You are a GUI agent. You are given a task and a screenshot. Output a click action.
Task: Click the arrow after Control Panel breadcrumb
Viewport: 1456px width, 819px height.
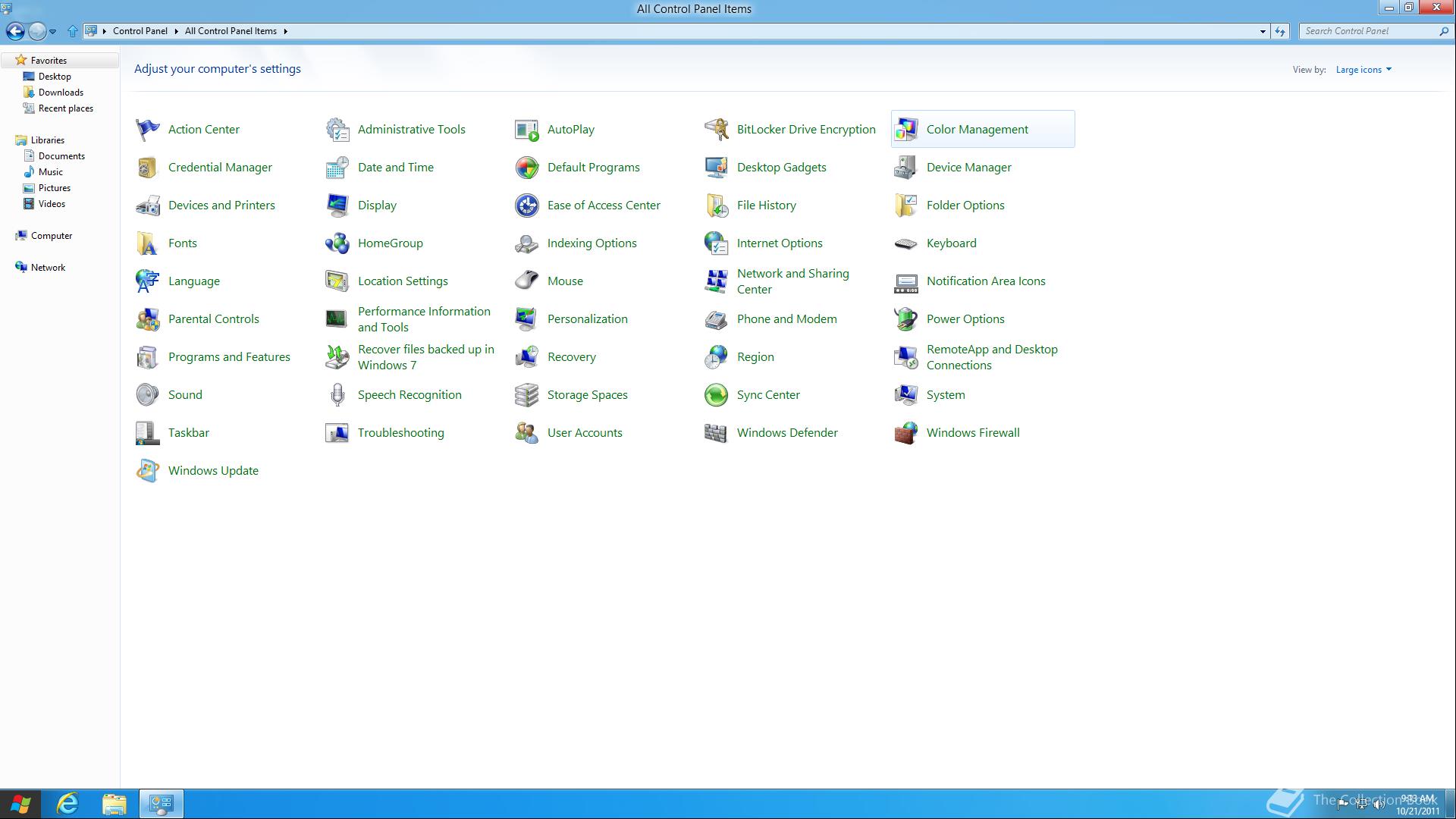176,31
